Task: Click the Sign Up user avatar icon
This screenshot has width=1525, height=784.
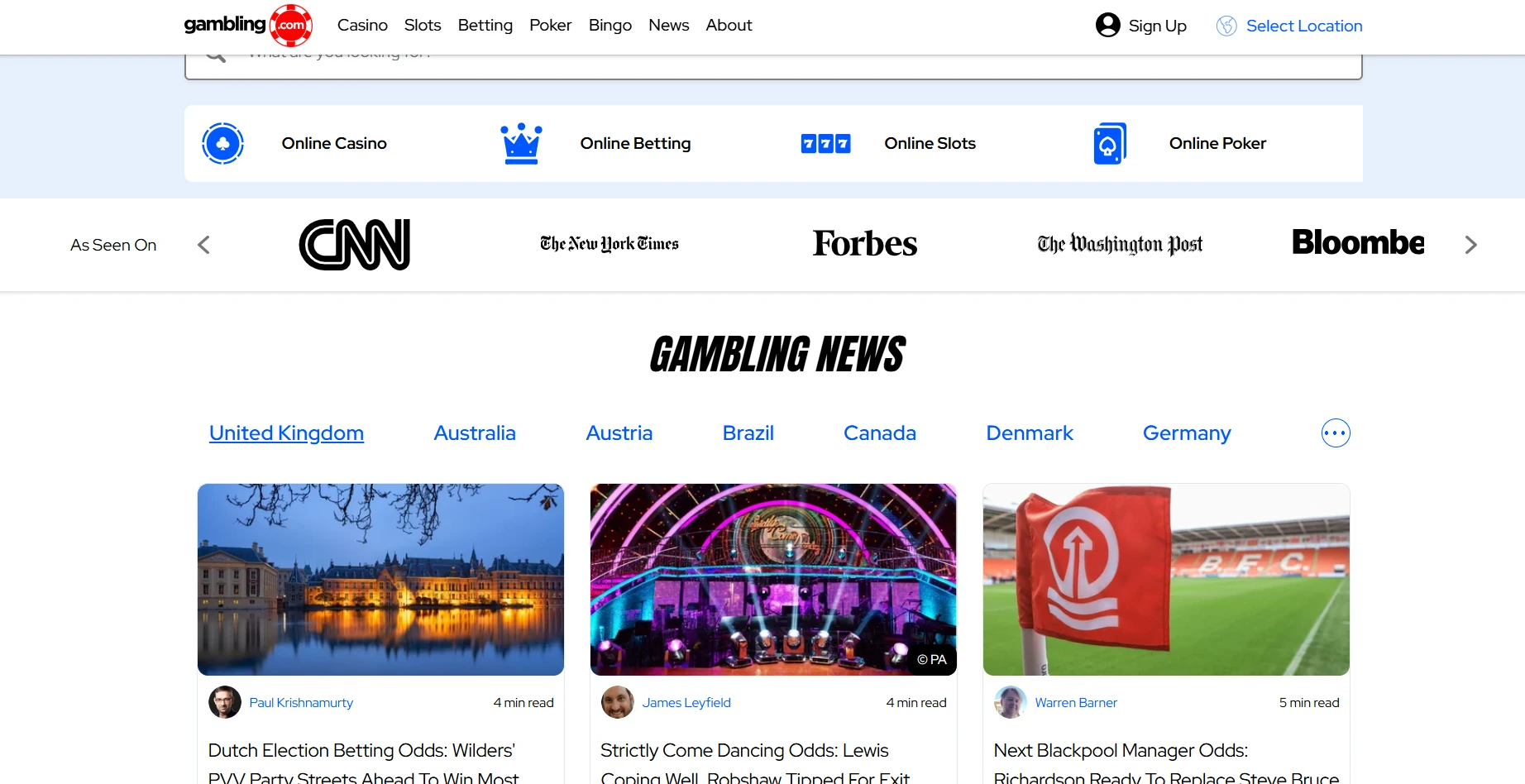Action: (x=1107, y=26)
